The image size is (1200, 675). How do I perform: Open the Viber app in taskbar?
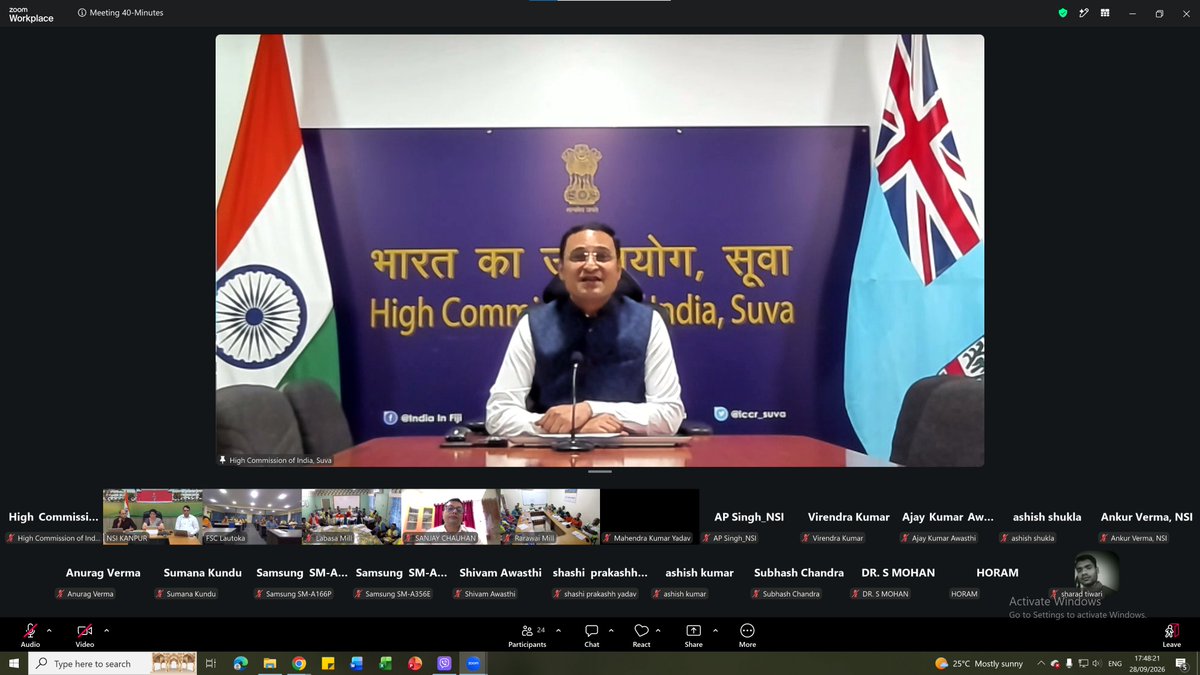[x=444, y=663]
